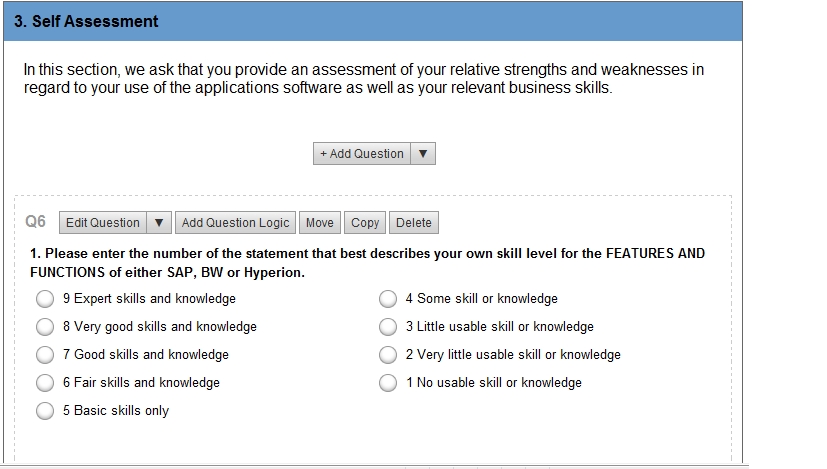The height and width of the screenshot is (469, 827).
Task: Delete question Q6
Action: (414, 223)
